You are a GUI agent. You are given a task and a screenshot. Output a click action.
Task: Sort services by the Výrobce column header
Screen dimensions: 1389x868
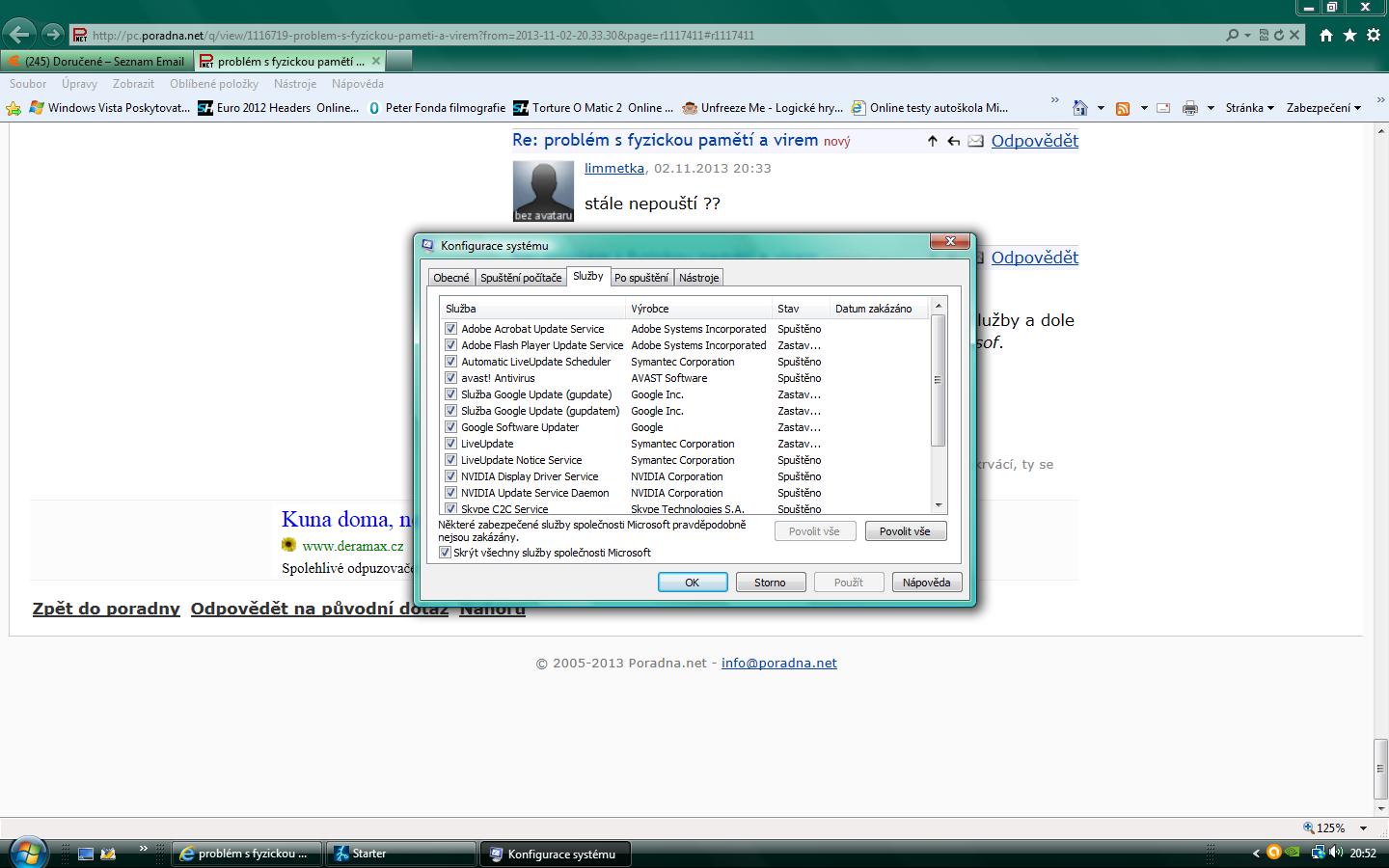pos(699,309)
